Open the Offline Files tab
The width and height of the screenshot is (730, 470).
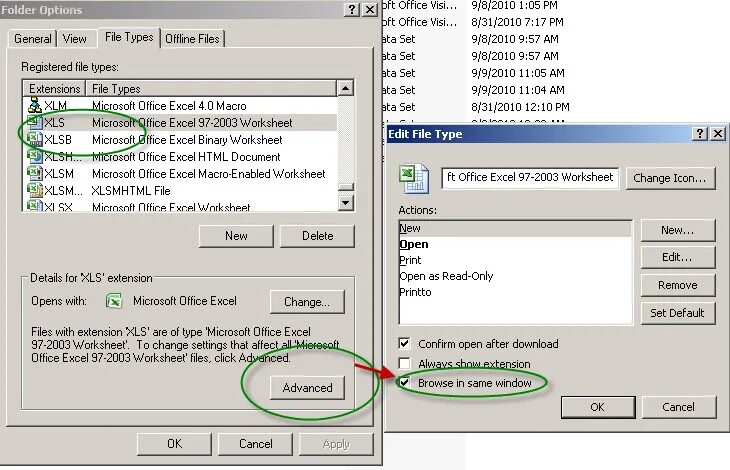(192, 39)
